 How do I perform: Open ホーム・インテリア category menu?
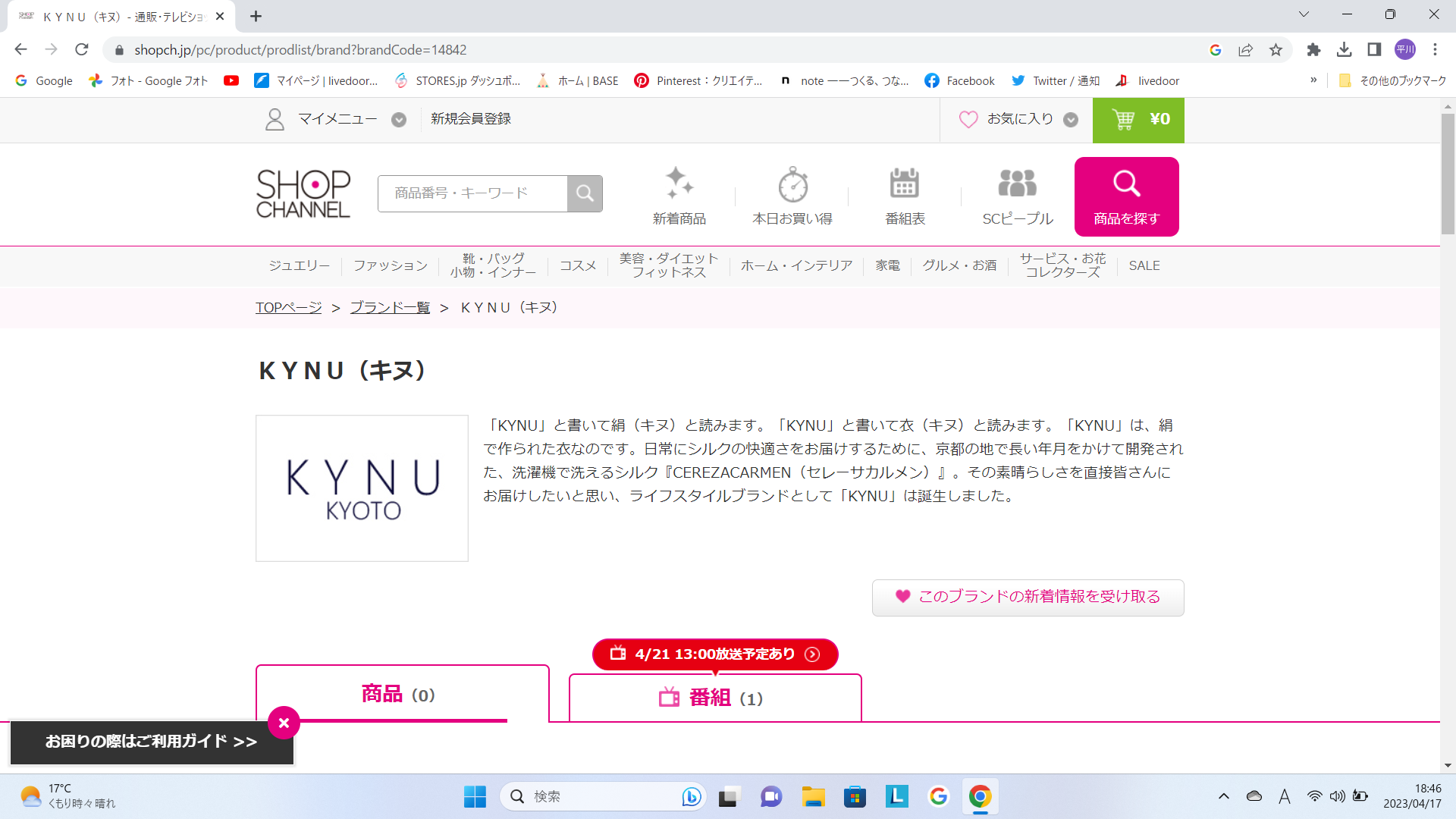(796, 265)
